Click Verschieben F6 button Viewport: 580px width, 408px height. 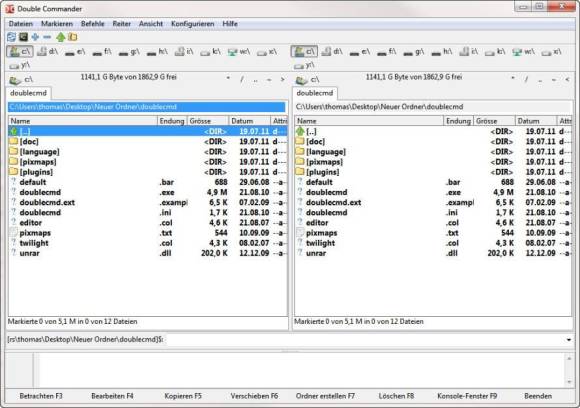(x=254, y=396)
